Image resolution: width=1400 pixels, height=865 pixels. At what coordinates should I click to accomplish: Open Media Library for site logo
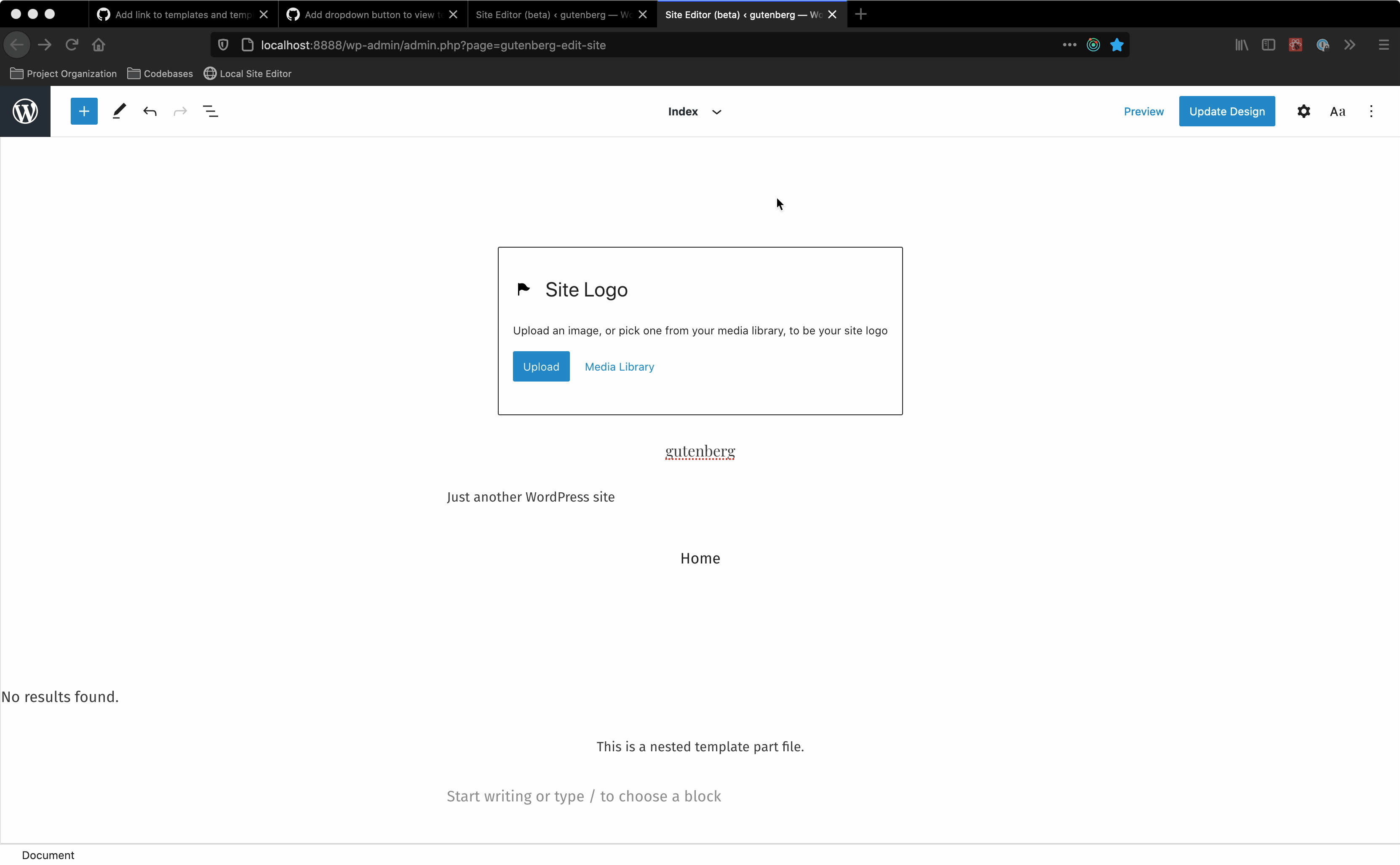619,366
